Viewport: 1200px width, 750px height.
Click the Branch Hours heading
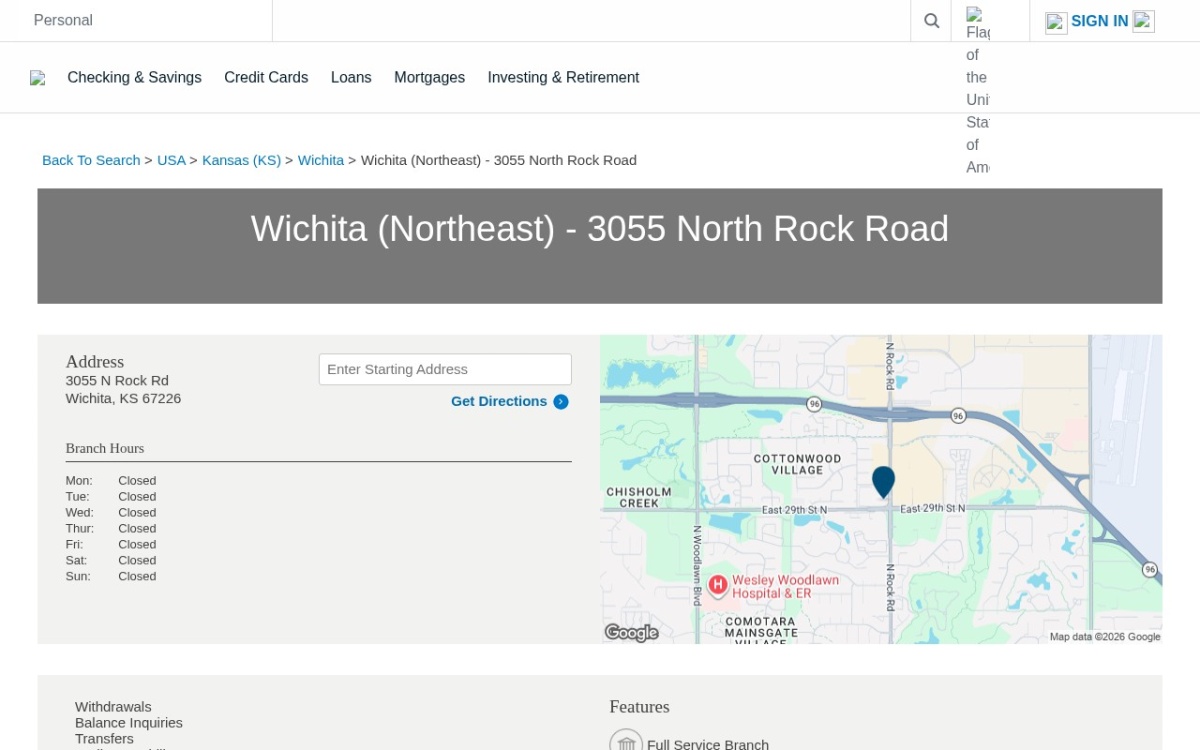pyautogui.click(x=105, y=448)
